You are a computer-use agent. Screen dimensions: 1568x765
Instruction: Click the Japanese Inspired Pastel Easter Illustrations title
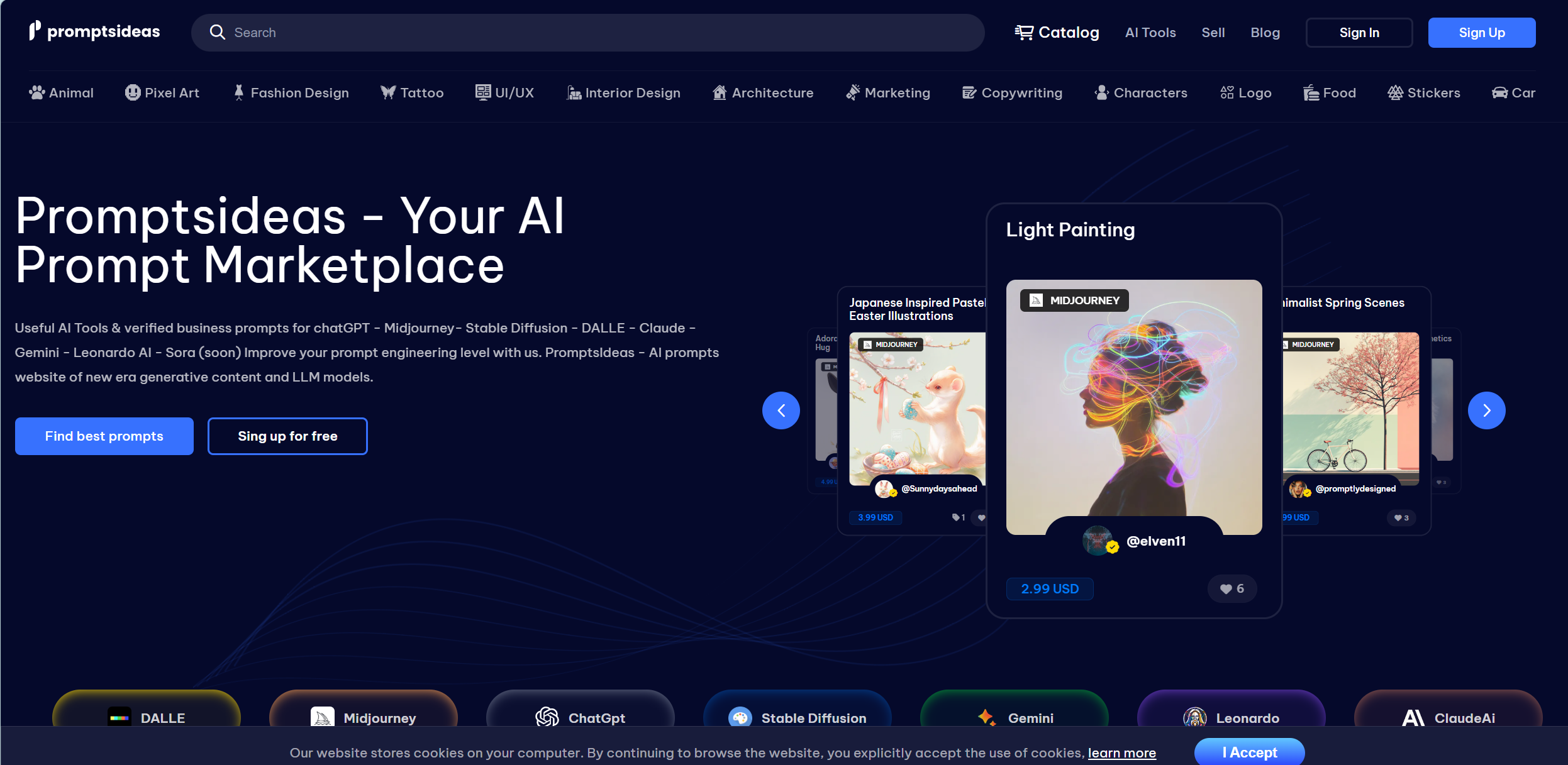[918, 309]
